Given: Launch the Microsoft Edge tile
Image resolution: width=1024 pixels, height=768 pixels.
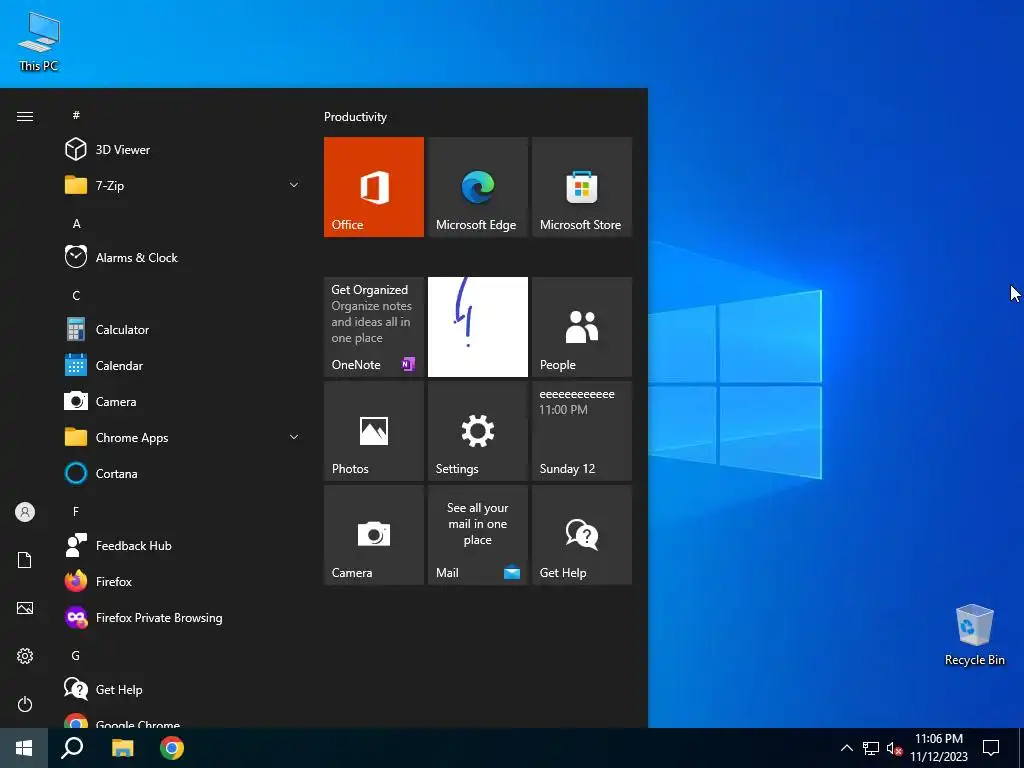Looking at the screenshot, I should pos(477,187).
